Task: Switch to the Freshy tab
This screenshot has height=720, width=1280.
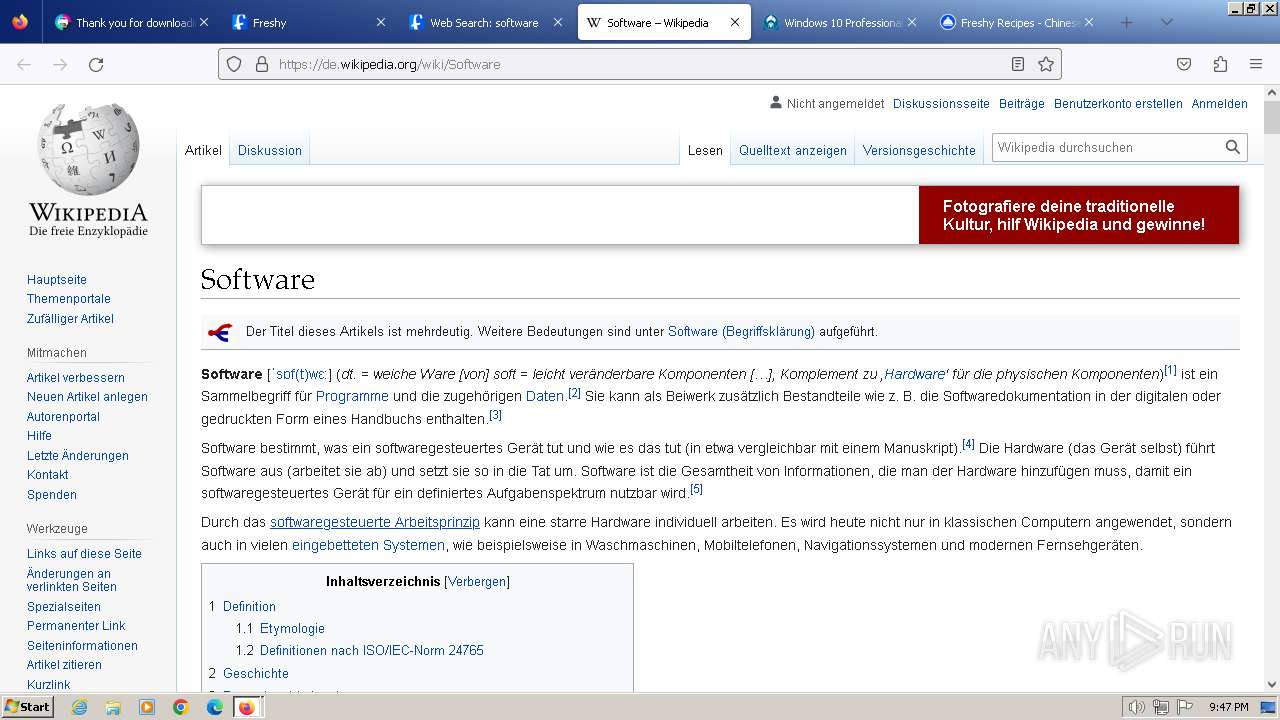Action: 308,22
